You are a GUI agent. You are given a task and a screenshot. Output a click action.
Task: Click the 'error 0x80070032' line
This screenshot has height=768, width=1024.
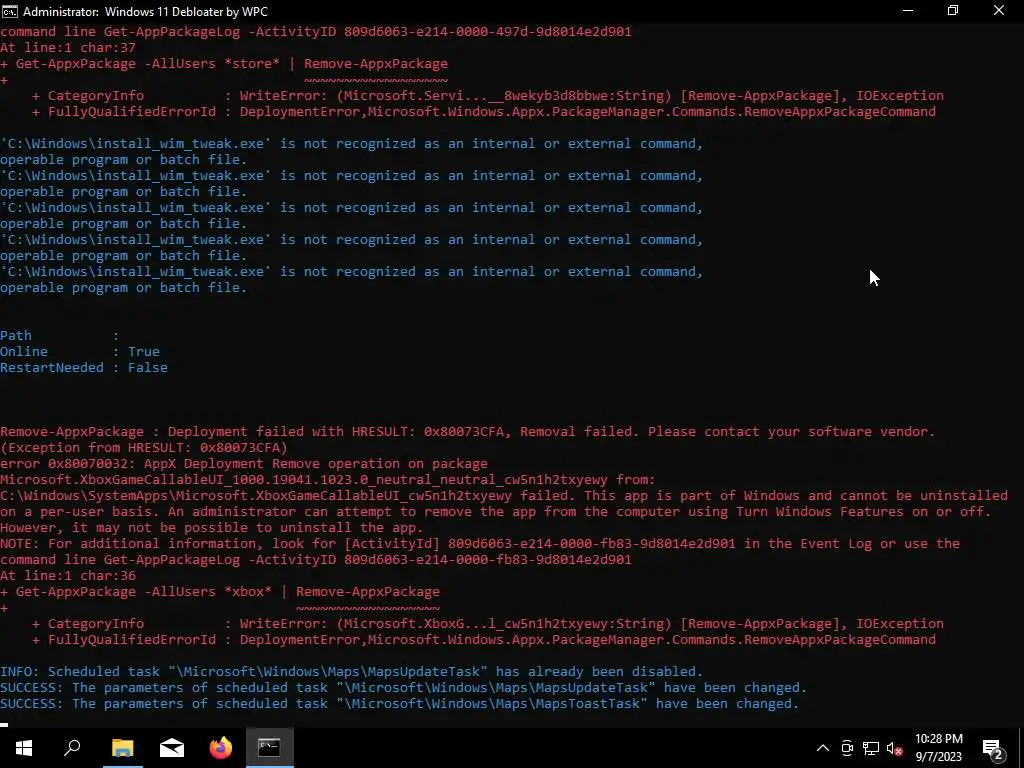244,463
